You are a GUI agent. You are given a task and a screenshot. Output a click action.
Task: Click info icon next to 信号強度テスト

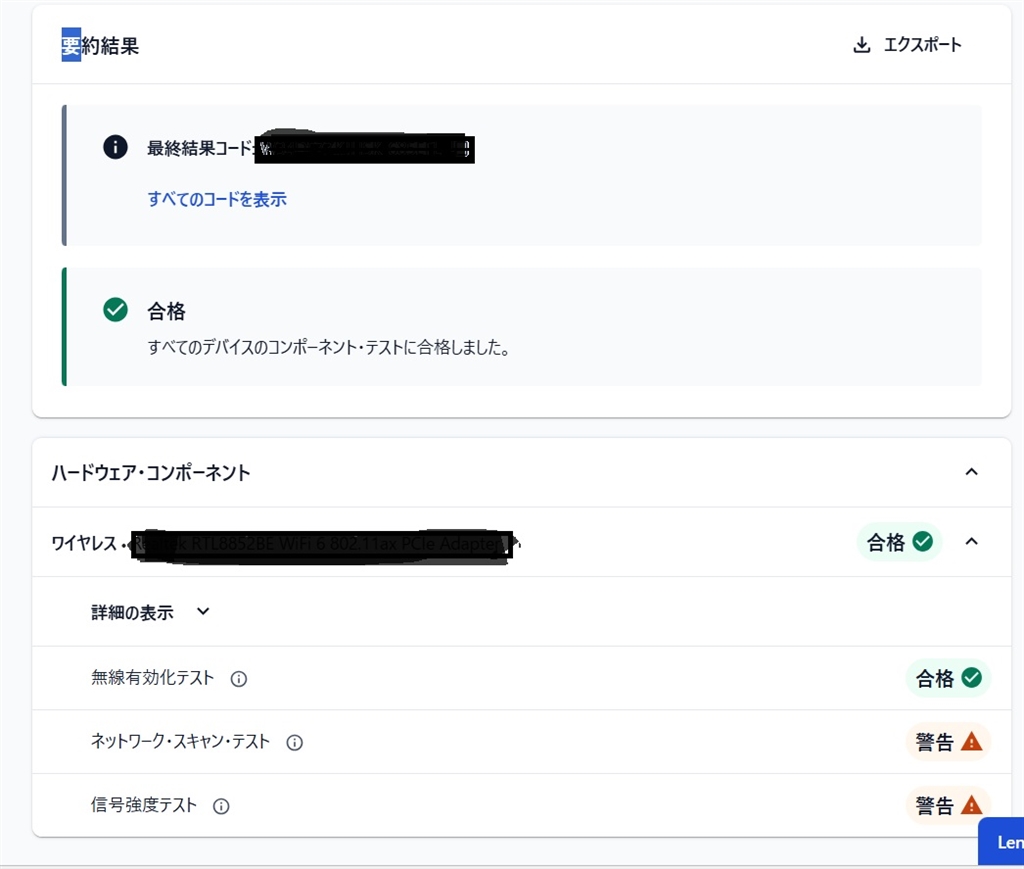[221, 806]
